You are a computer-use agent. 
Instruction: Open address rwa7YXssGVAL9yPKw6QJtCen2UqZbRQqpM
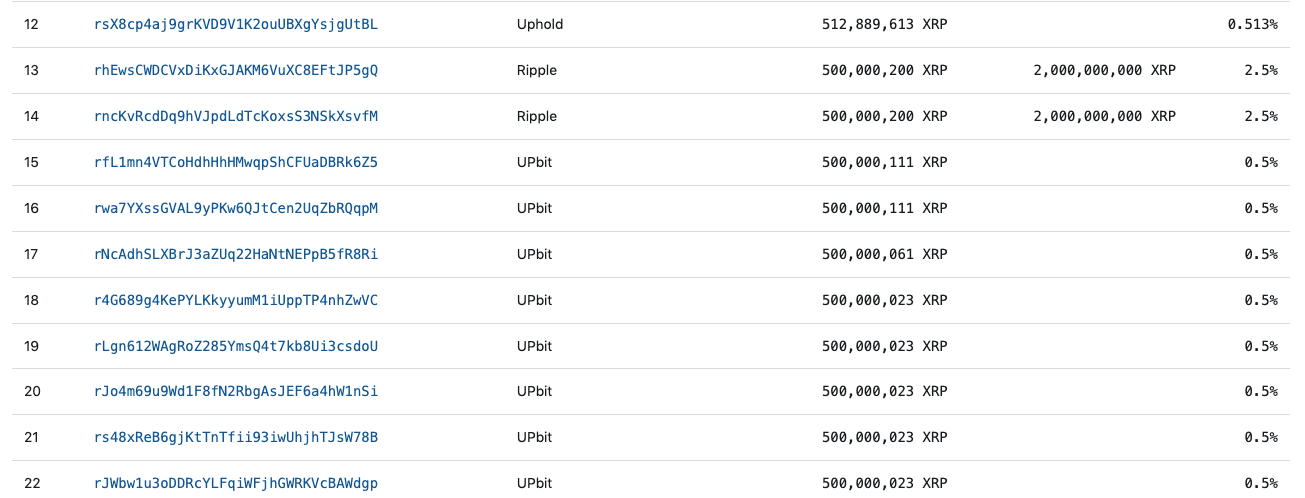pyautogui.click(x=236, y=208)
